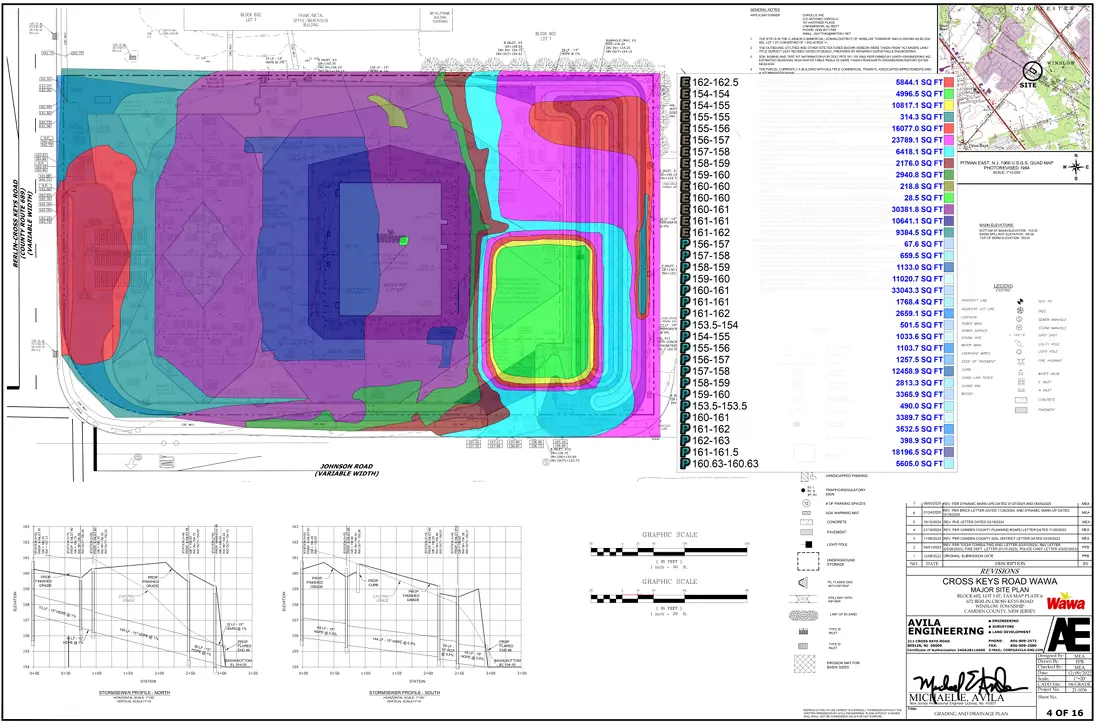
Task: Click the circled SITE marker on the location map
Action: [x=1031, y=71]
